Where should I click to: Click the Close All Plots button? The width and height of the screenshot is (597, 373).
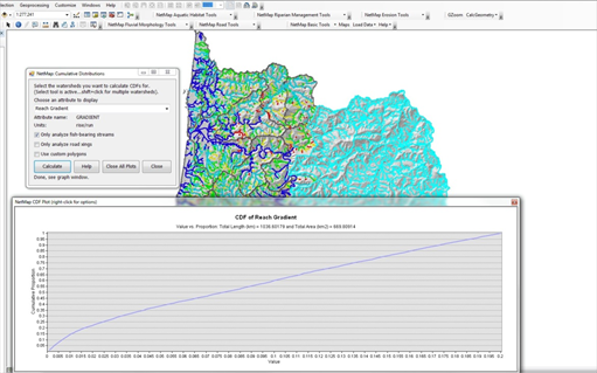click(x=121, y=166)
